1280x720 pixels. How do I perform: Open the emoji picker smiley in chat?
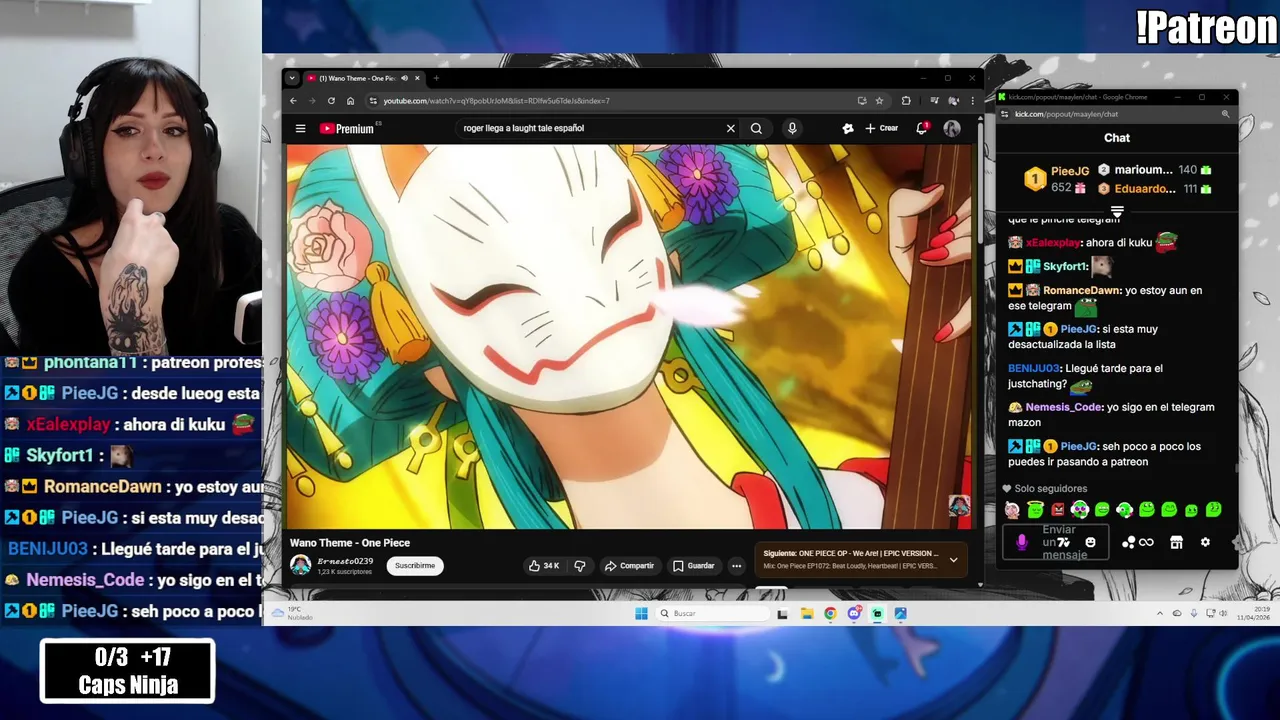1090,542
